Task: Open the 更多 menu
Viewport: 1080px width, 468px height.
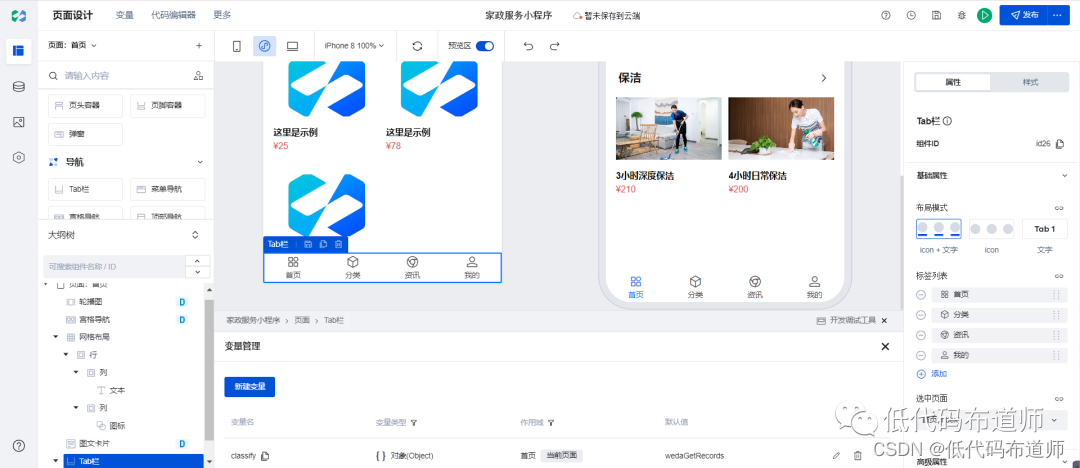Action: tap(222, 15)
